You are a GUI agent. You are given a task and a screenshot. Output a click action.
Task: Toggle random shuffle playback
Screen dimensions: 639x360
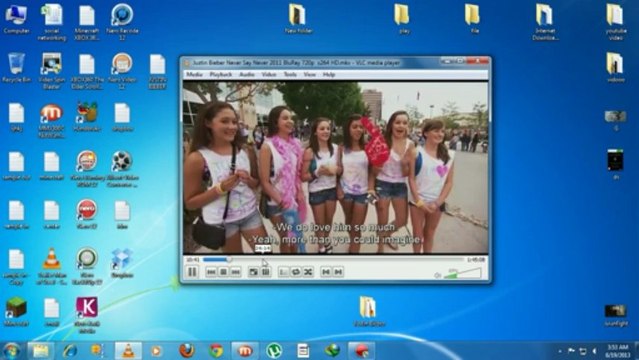pyautogui.click(x=308, y=272)
